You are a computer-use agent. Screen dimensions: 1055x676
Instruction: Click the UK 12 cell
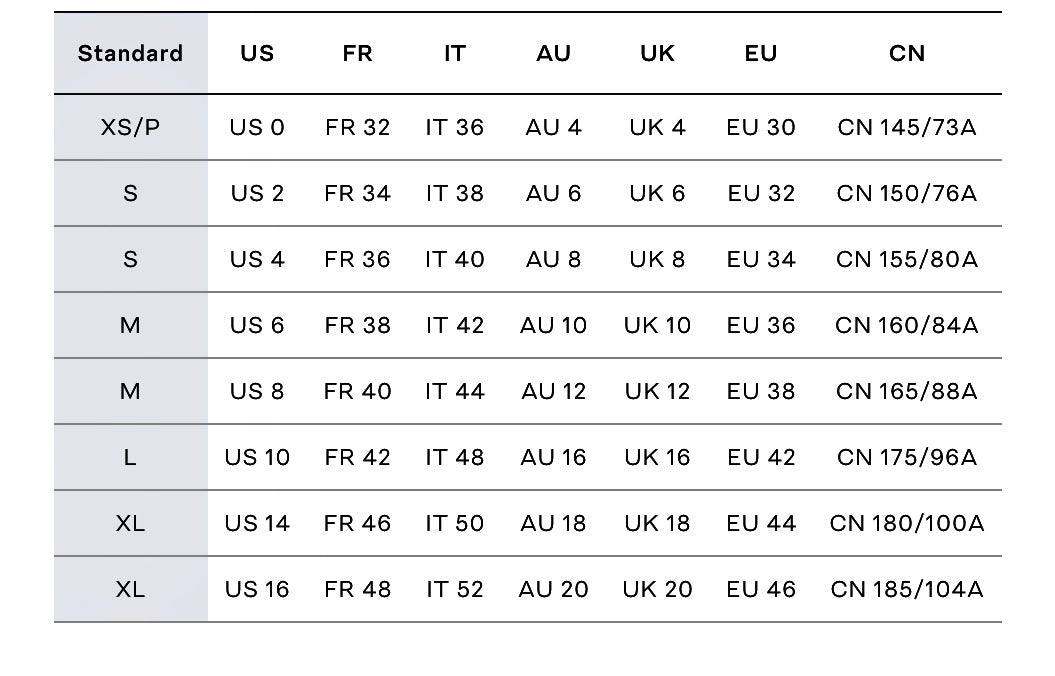click(657, 392)
